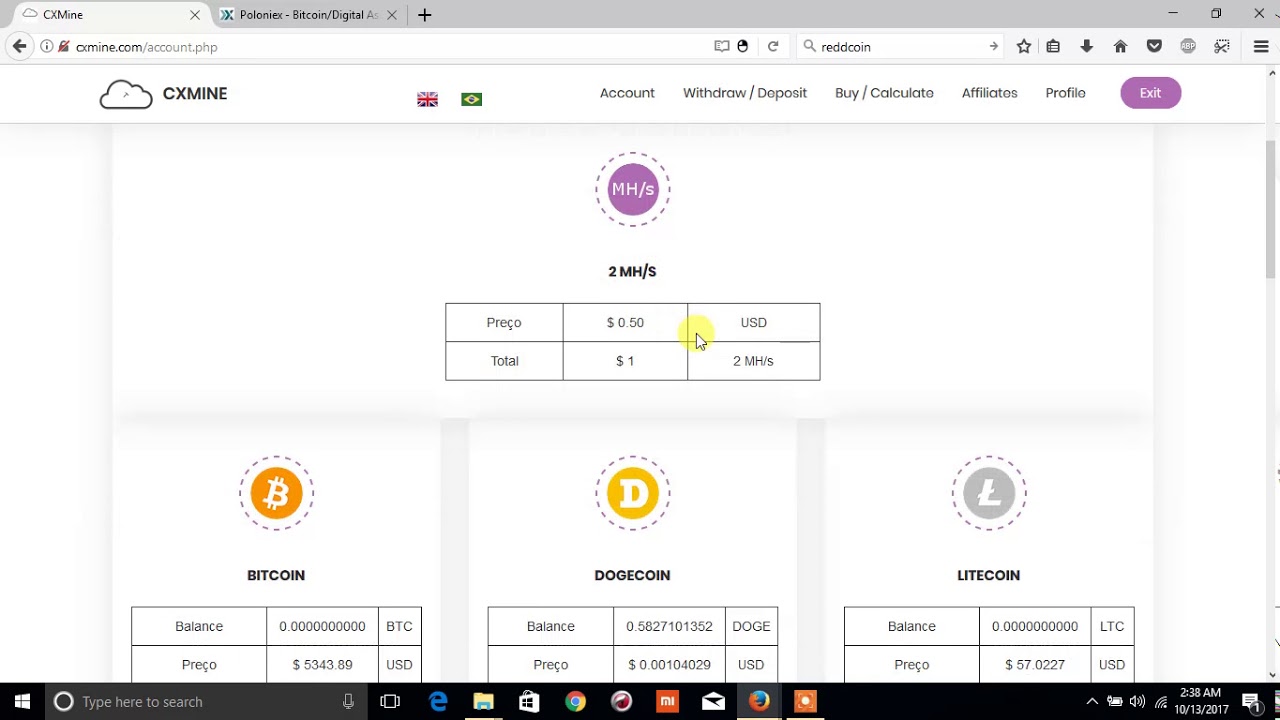Click the page vertical scrollbar
Image resolution: width=1280 pixels, height=720 pixels.
[x=1272, y=210]
